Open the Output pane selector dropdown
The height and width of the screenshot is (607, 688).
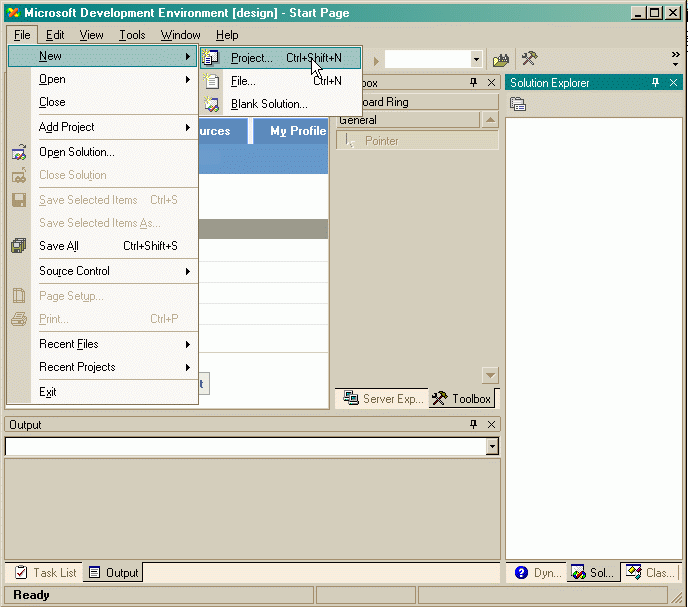point(492,446)
